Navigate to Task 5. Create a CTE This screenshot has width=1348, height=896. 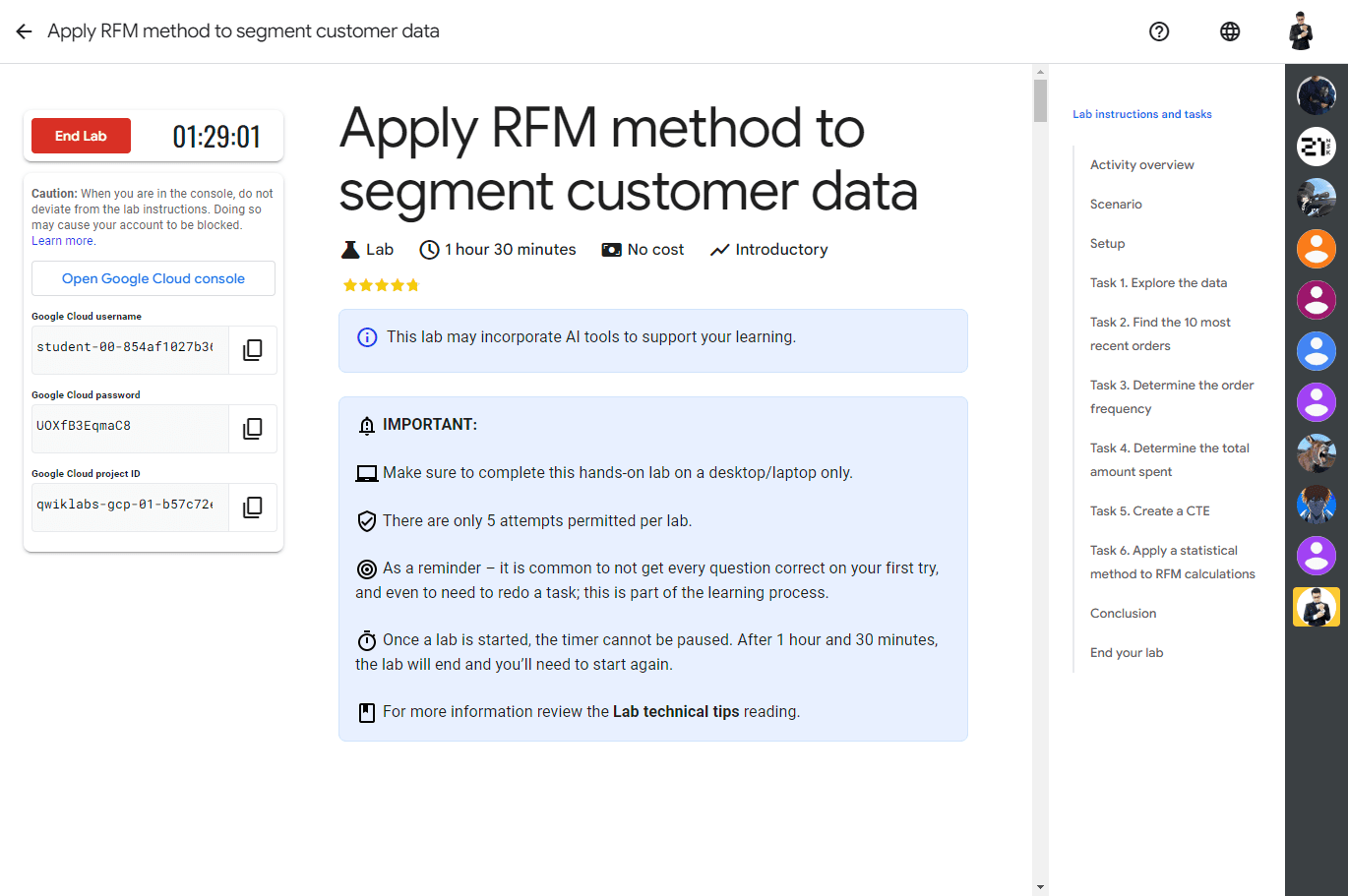click(x=1149, y=511)
